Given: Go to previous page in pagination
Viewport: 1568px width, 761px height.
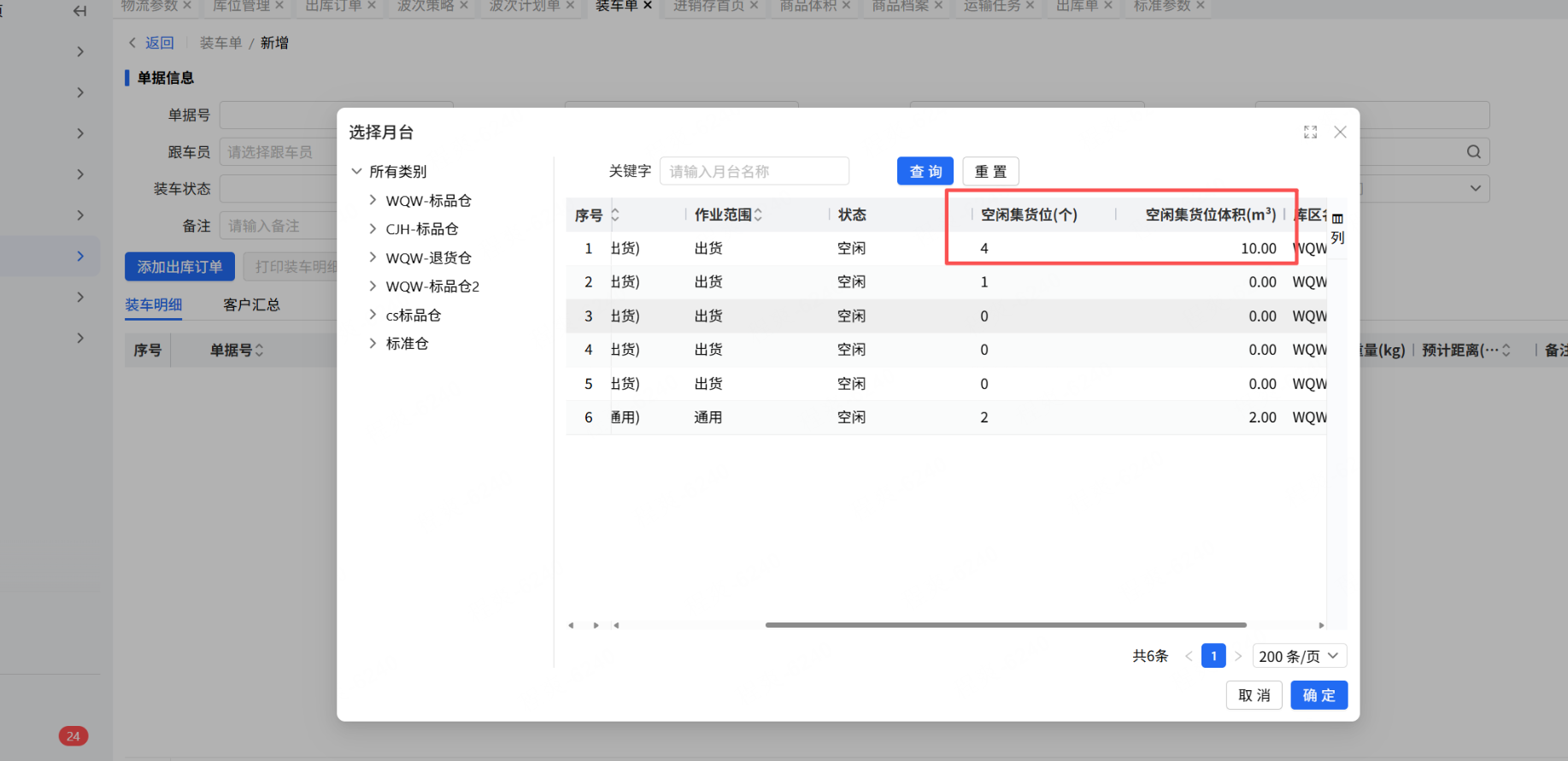Looking at the screenshot, I should (x=1189, y=657).
